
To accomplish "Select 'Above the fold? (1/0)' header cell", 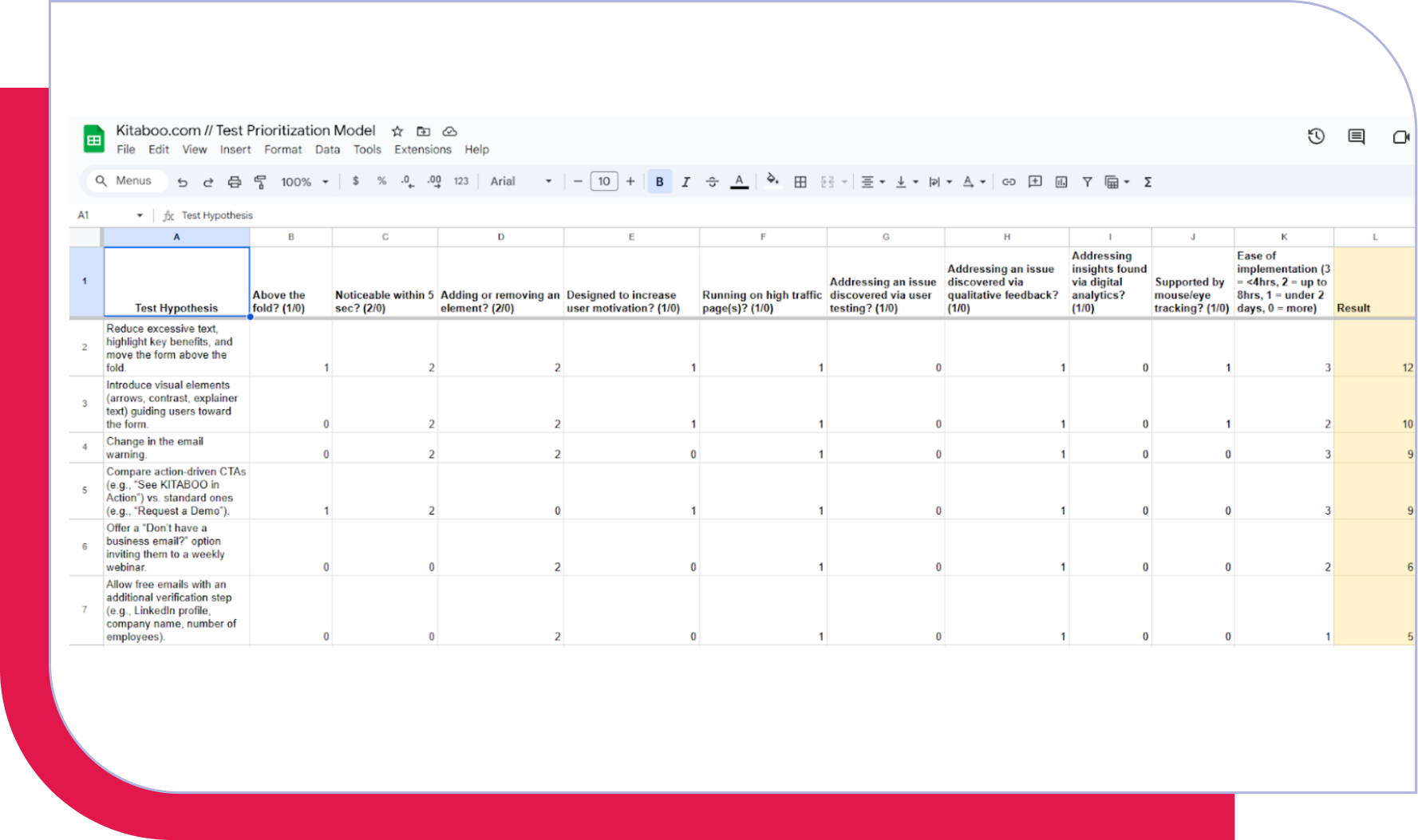I will point(291,282).
